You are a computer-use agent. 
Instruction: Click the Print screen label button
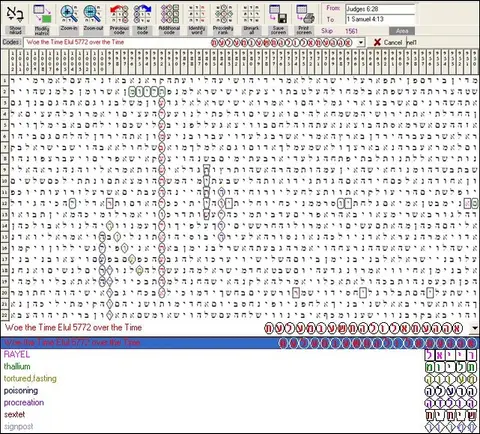304,30
